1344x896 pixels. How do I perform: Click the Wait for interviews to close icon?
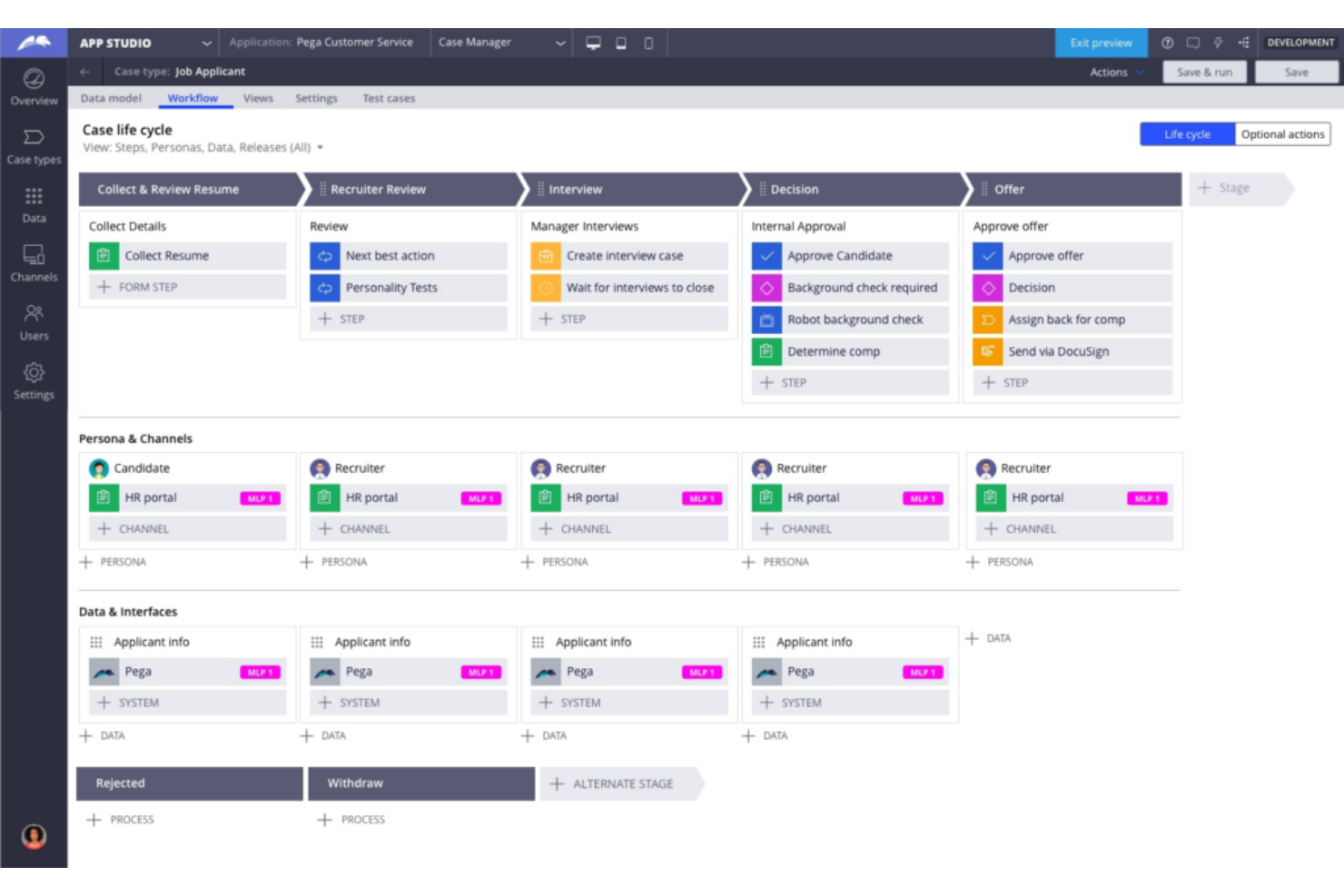pos(546,288)
